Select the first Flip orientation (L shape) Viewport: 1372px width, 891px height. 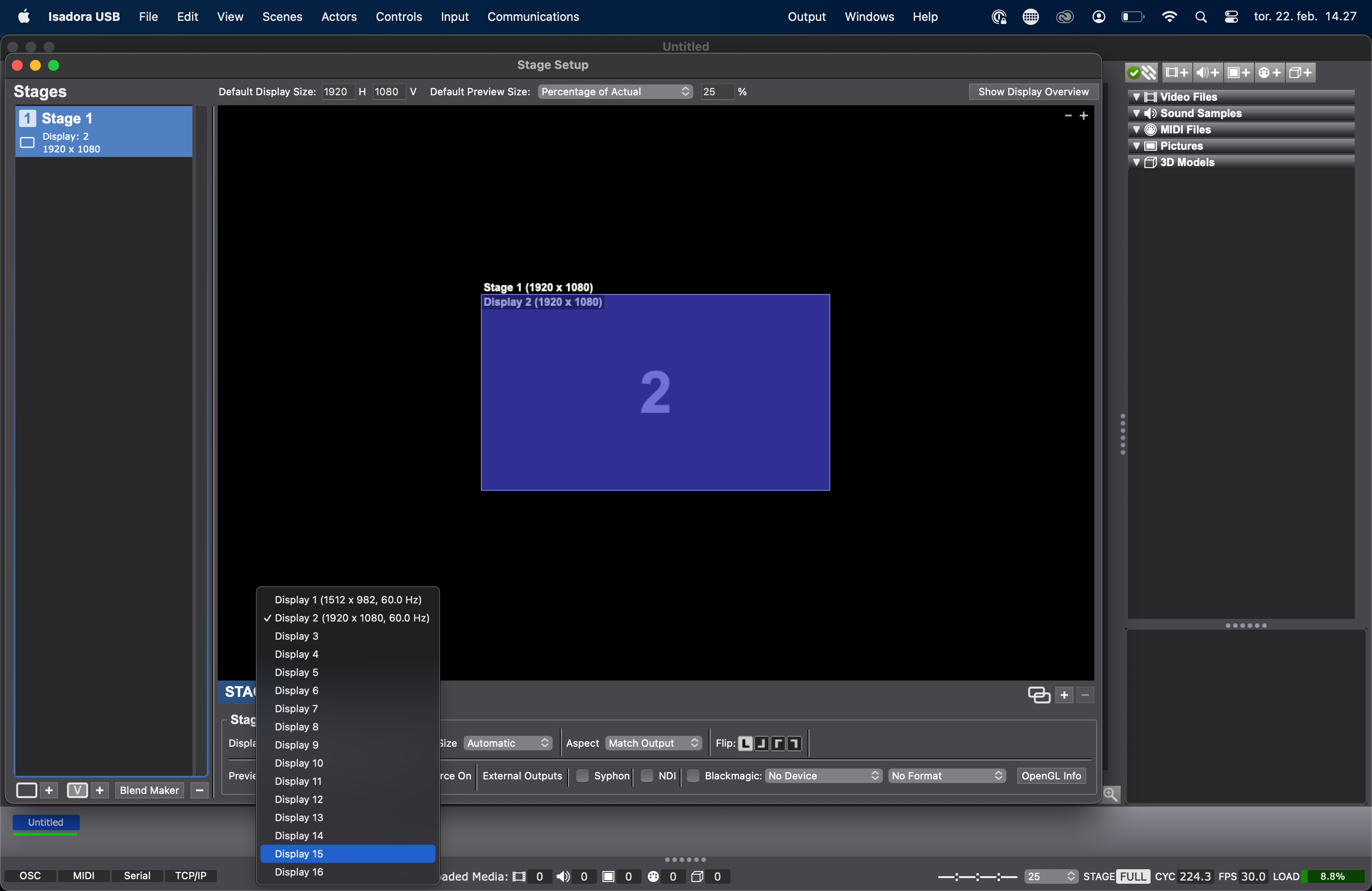pyautogui.click(x=745, y=744)
